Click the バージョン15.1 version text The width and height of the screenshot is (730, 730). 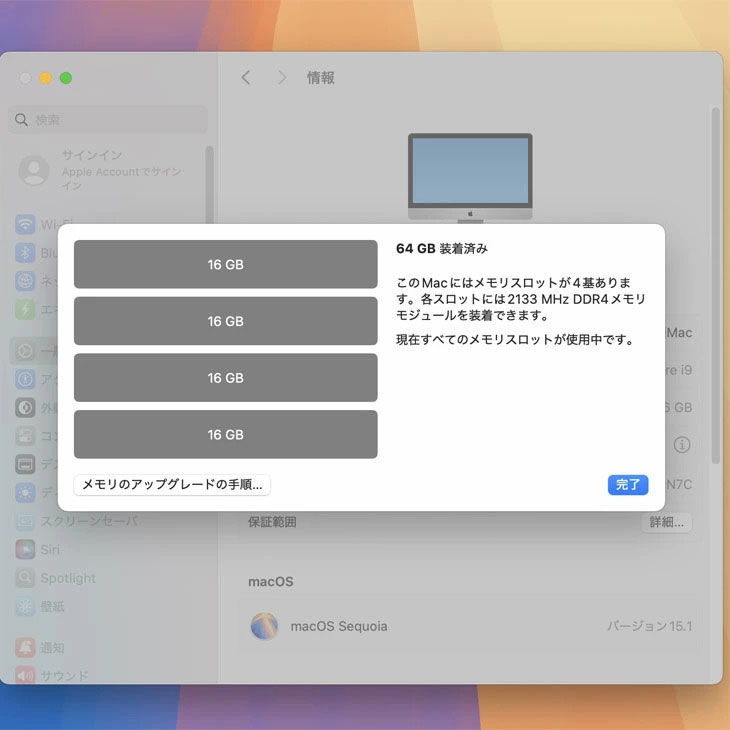point(649,626)
